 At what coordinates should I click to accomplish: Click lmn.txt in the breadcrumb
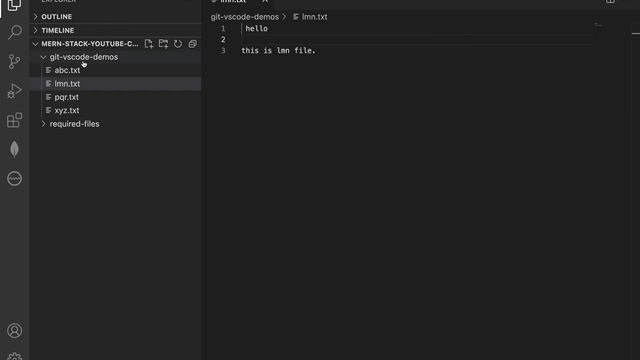[314, 17]
